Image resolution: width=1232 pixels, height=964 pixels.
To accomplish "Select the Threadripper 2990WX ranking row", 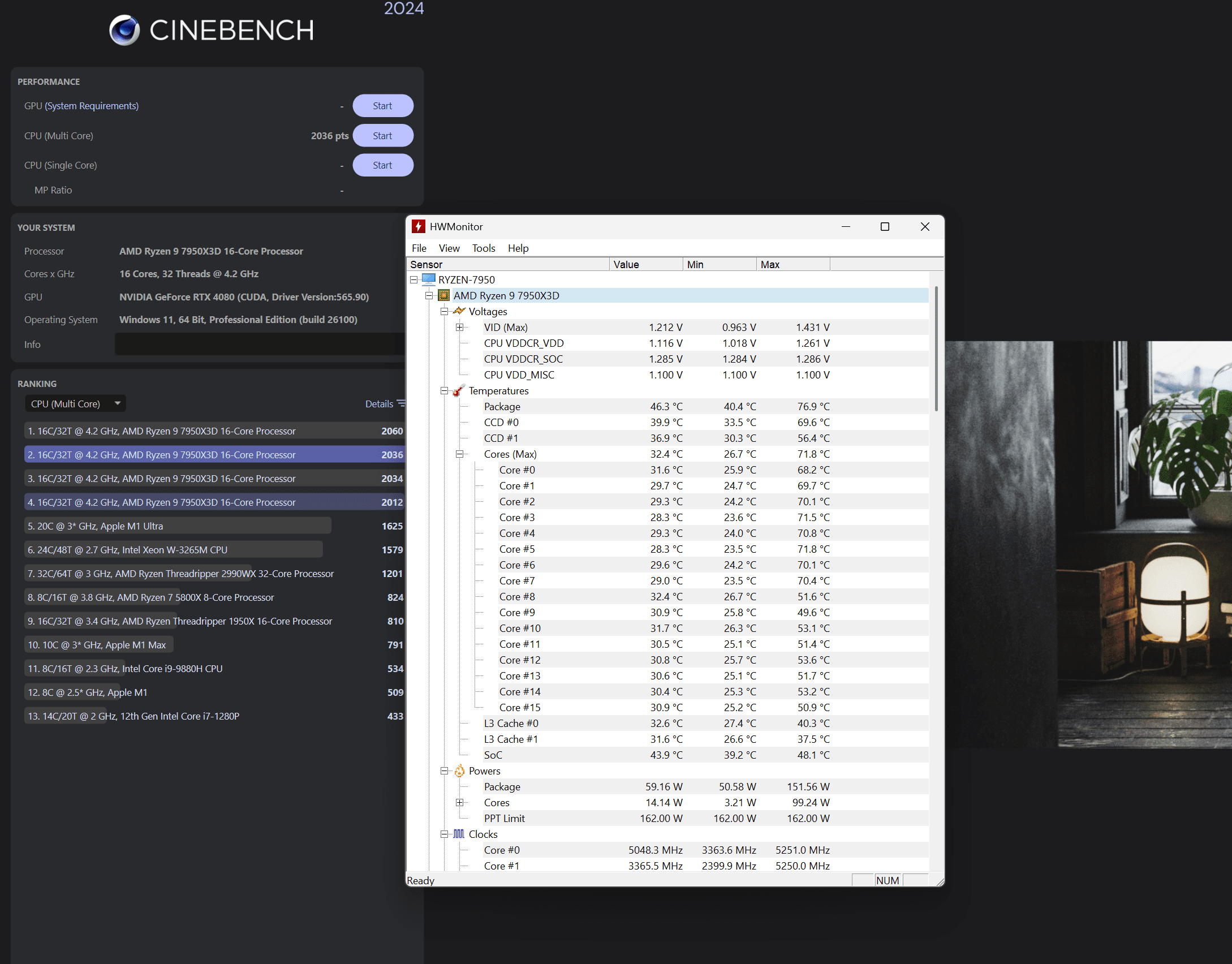I will click(x=215, y=574).
